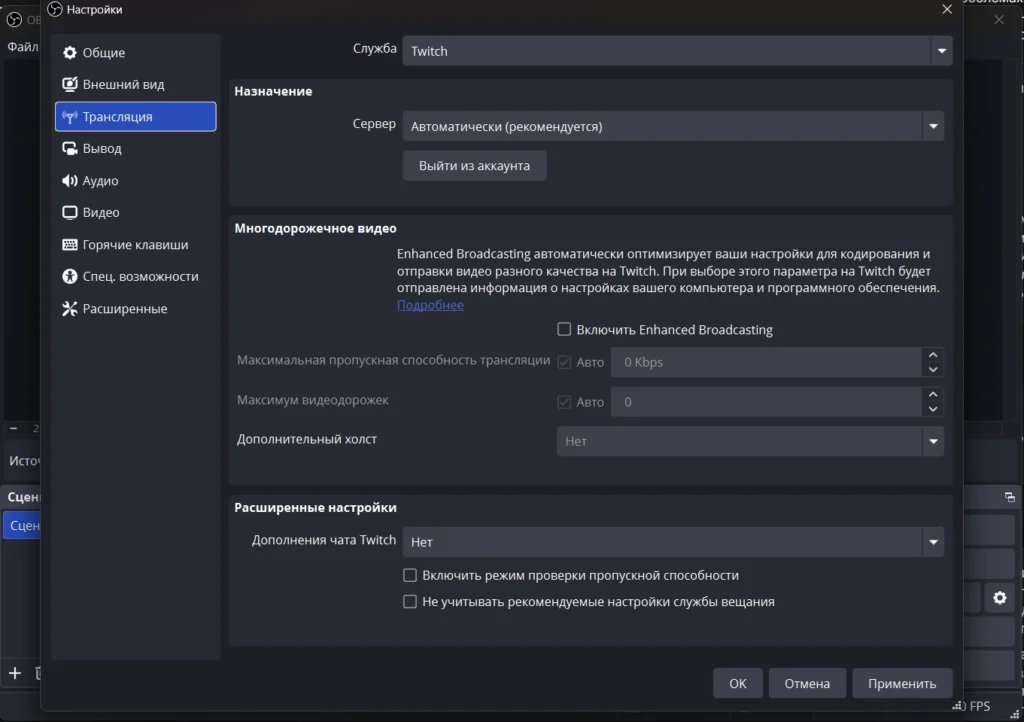Click the gear icon in main window behind dialog
The width and height of the screenshot is (1024, 722).
999,598
